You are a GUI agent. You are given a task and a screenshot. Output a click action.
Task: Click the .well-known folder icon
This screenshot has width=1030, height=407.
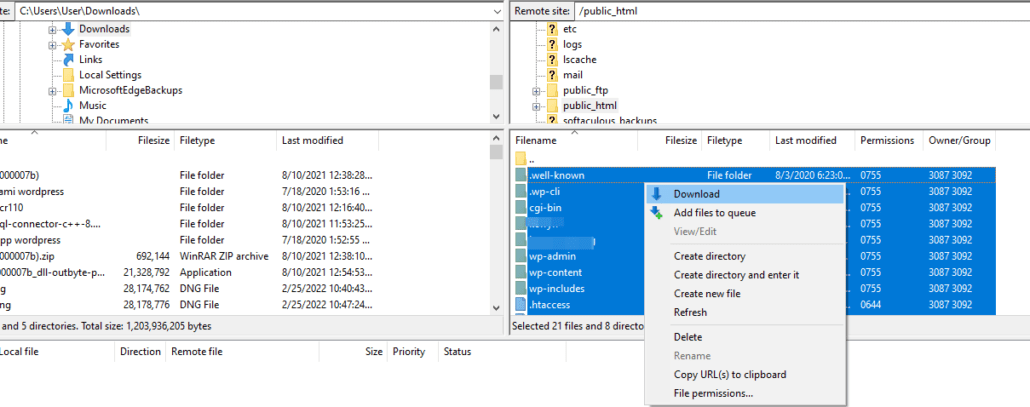(x=521, y=175)
